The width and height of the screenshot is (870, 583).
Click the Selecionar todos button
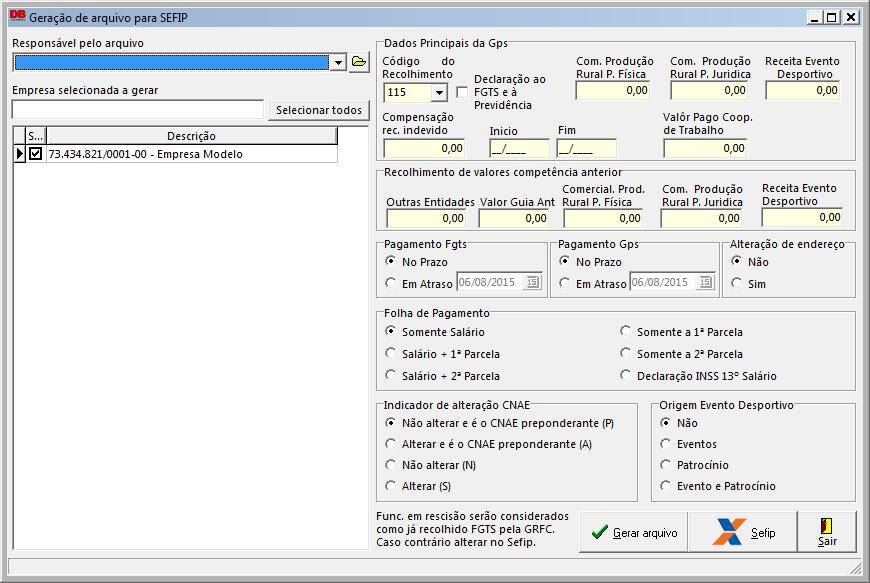318,110
